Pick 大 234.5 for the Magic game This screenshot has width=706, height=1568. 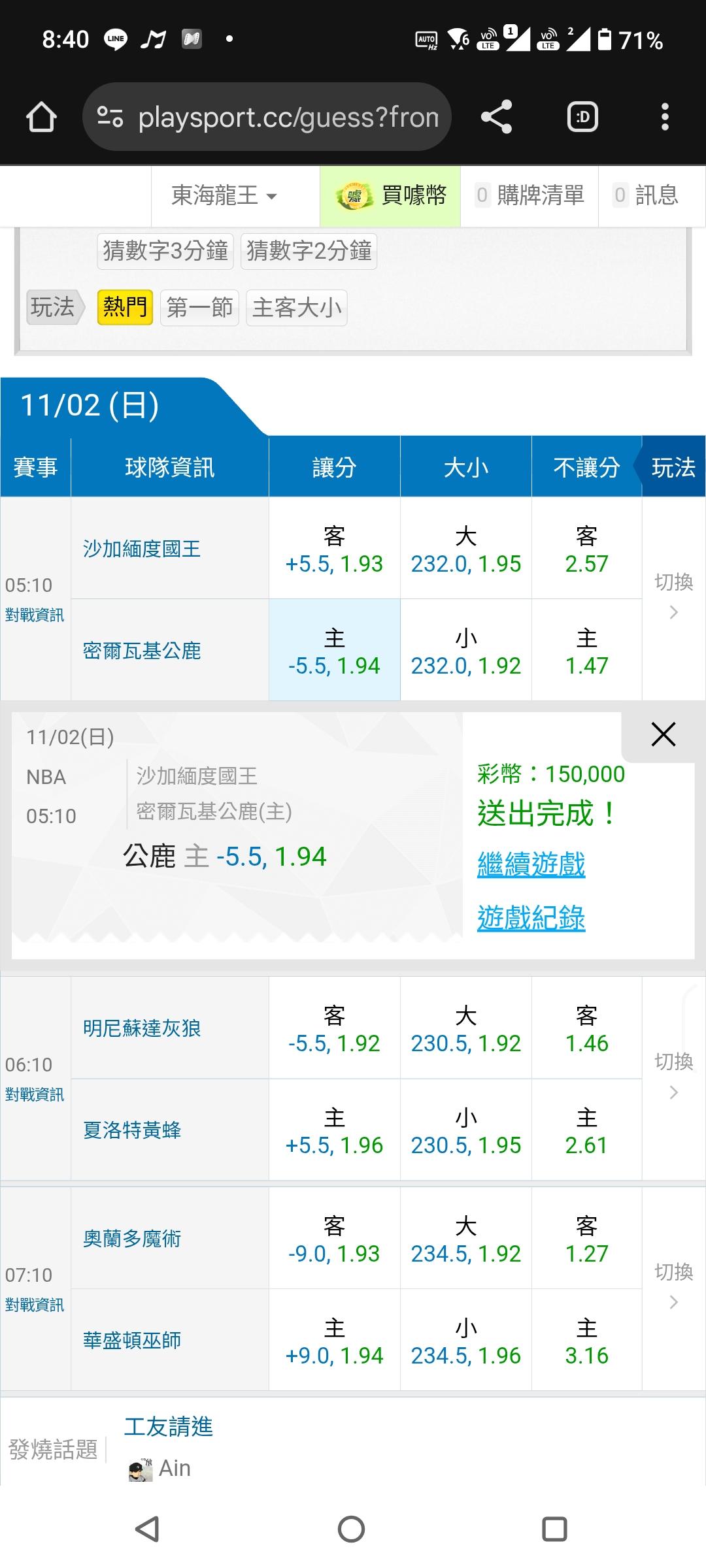point(465,1239)
